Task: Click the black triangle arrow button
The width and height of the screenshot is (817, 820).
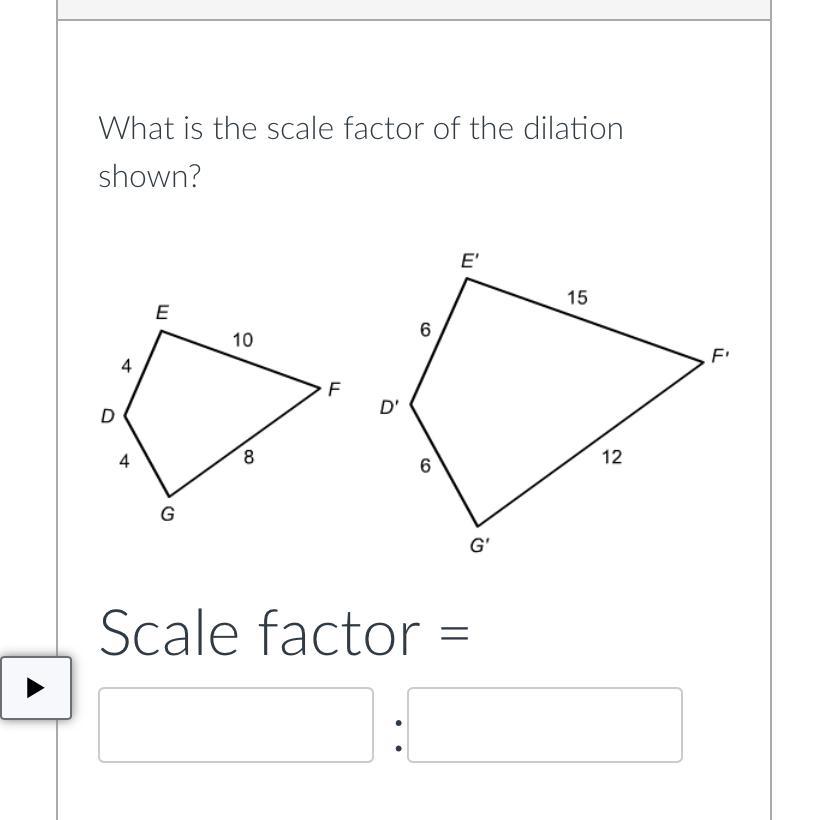Action: [35, 688]
